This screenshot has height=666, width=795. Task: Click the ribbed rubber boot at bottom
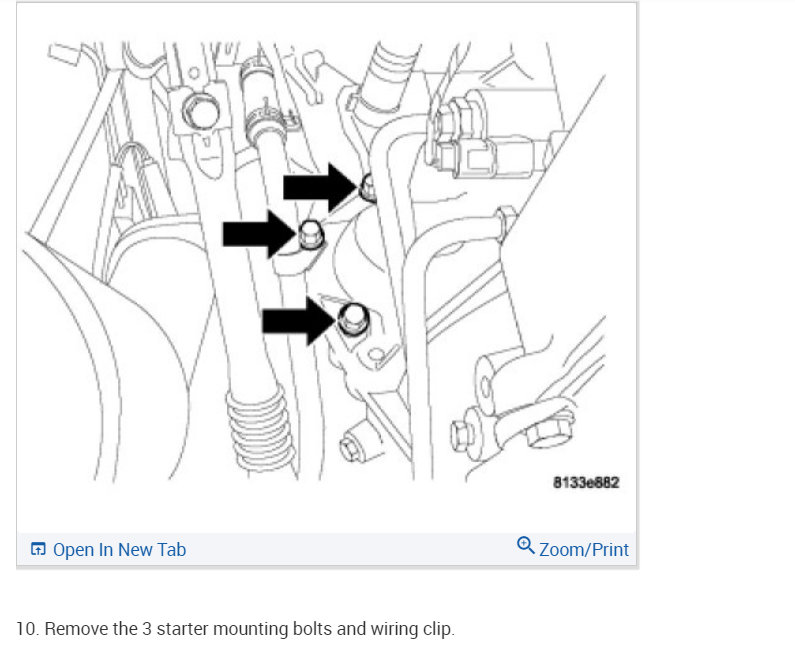tap(260, 427)
